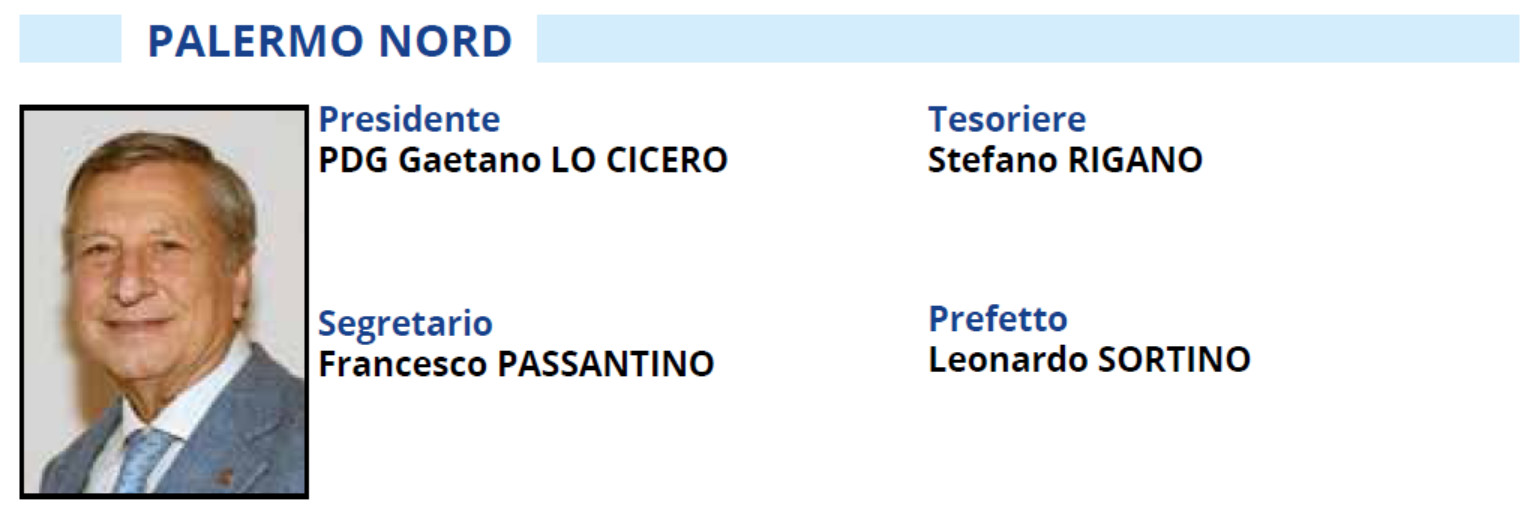
Task: Select the name Stefano RIGANO
Action: click(1065, 160)
